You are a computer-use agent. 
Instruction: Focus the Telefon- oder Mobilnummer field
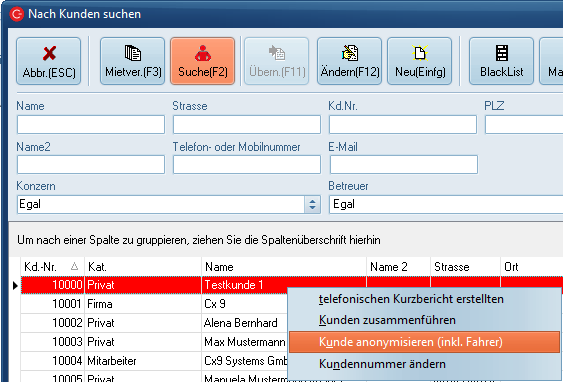tap(247, 165)
